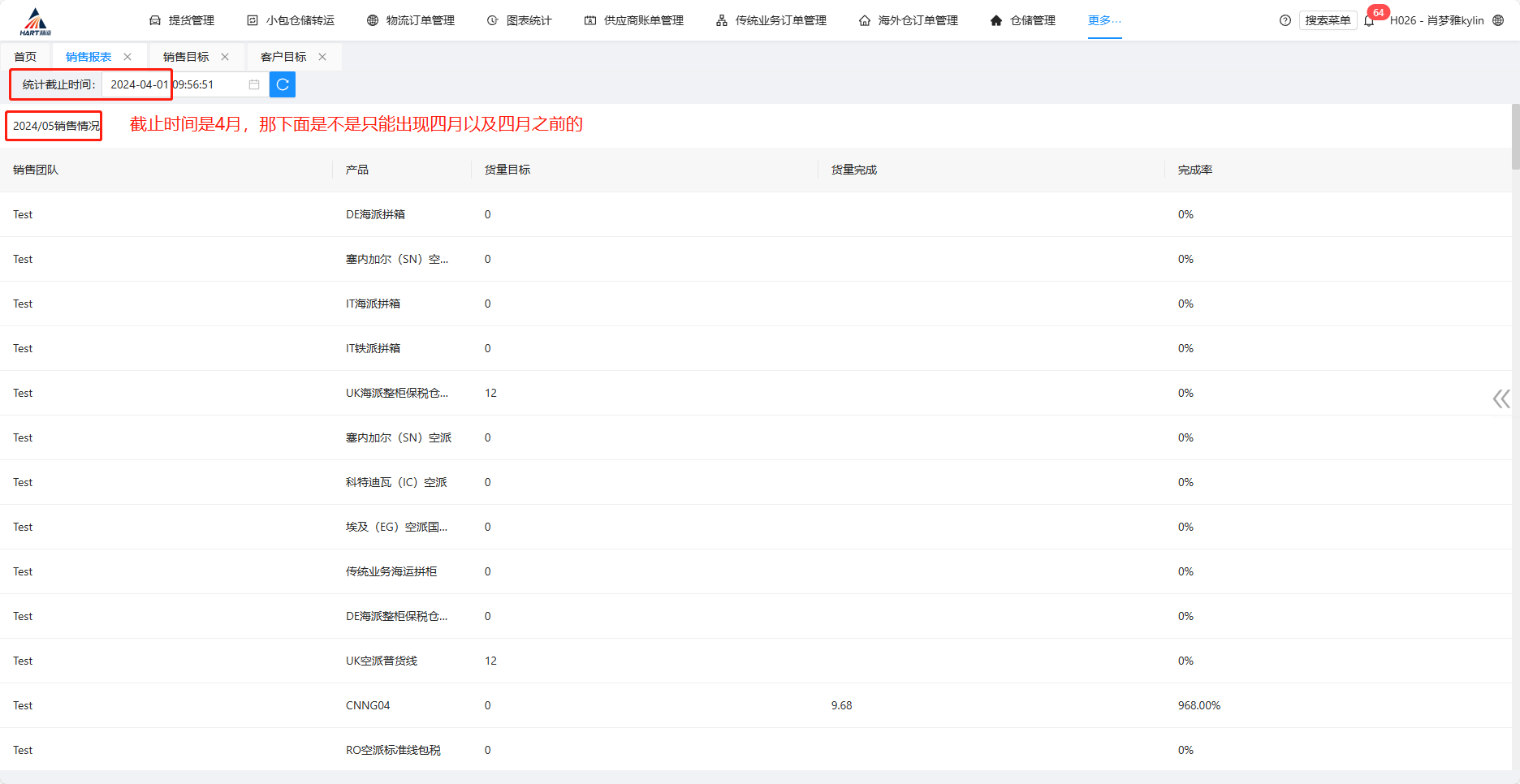Click the 统计截止时间 date input field
1520x784 pixels.
pyautogui.click(x=177, y=84)
